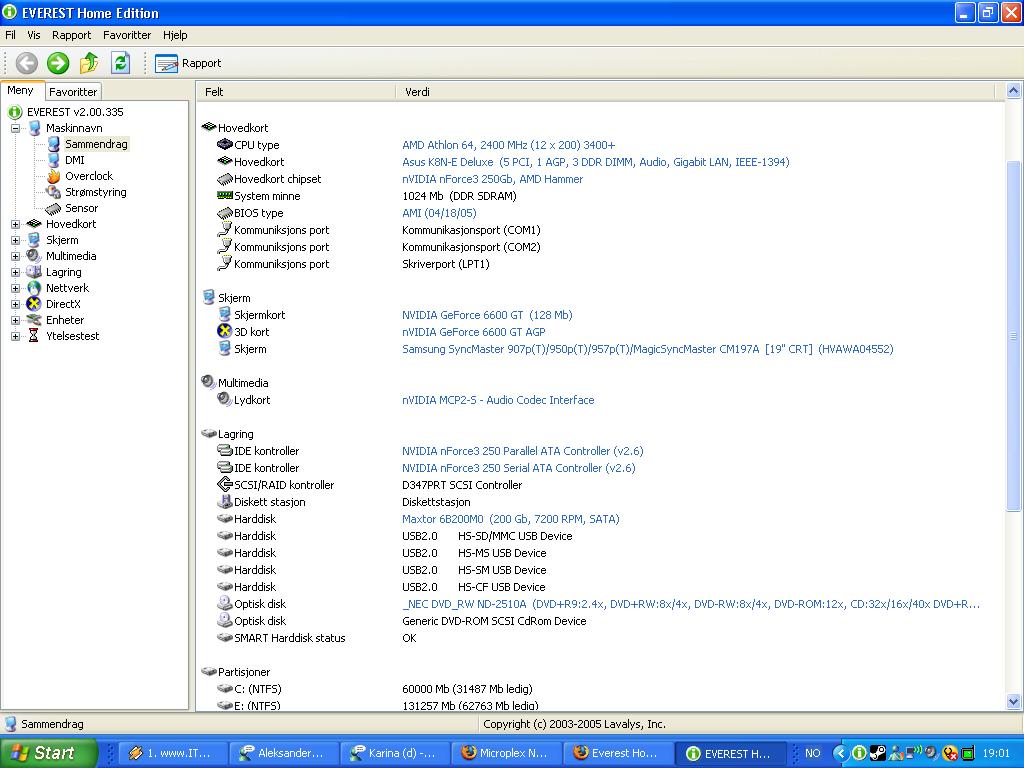Viewport: 1024px width, 768px height.
Task: Open the Maxtor 6B200M0 harddisk link
Action: click(511, 519)
